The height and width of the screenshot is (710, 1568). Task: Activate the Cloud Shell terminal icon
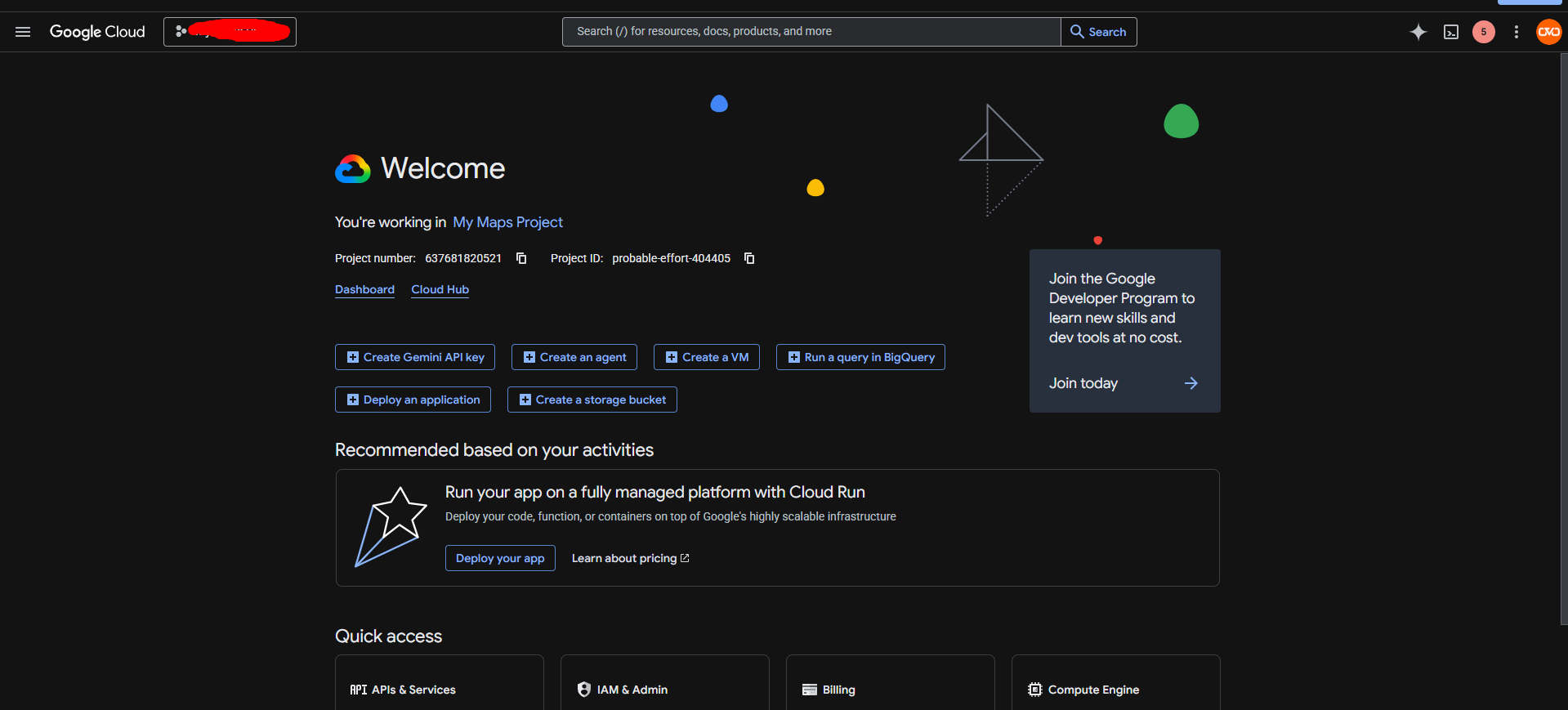click(x=1451, y=32)
